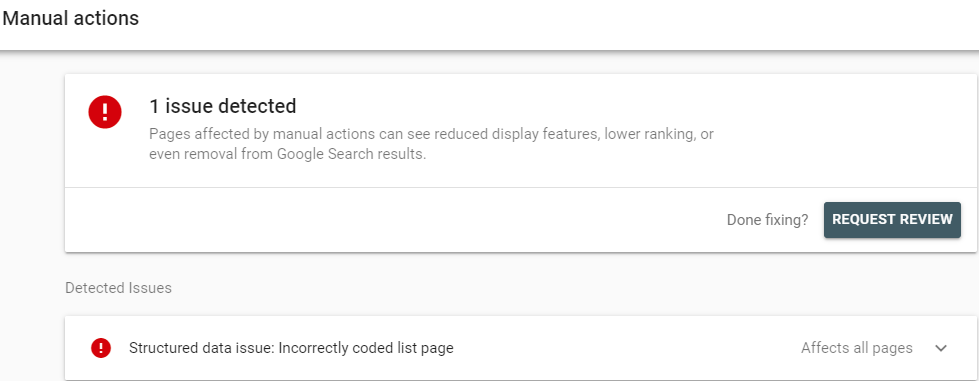Expand the Structured data issue chevron
Screen dimensions: 979x381
941,348
